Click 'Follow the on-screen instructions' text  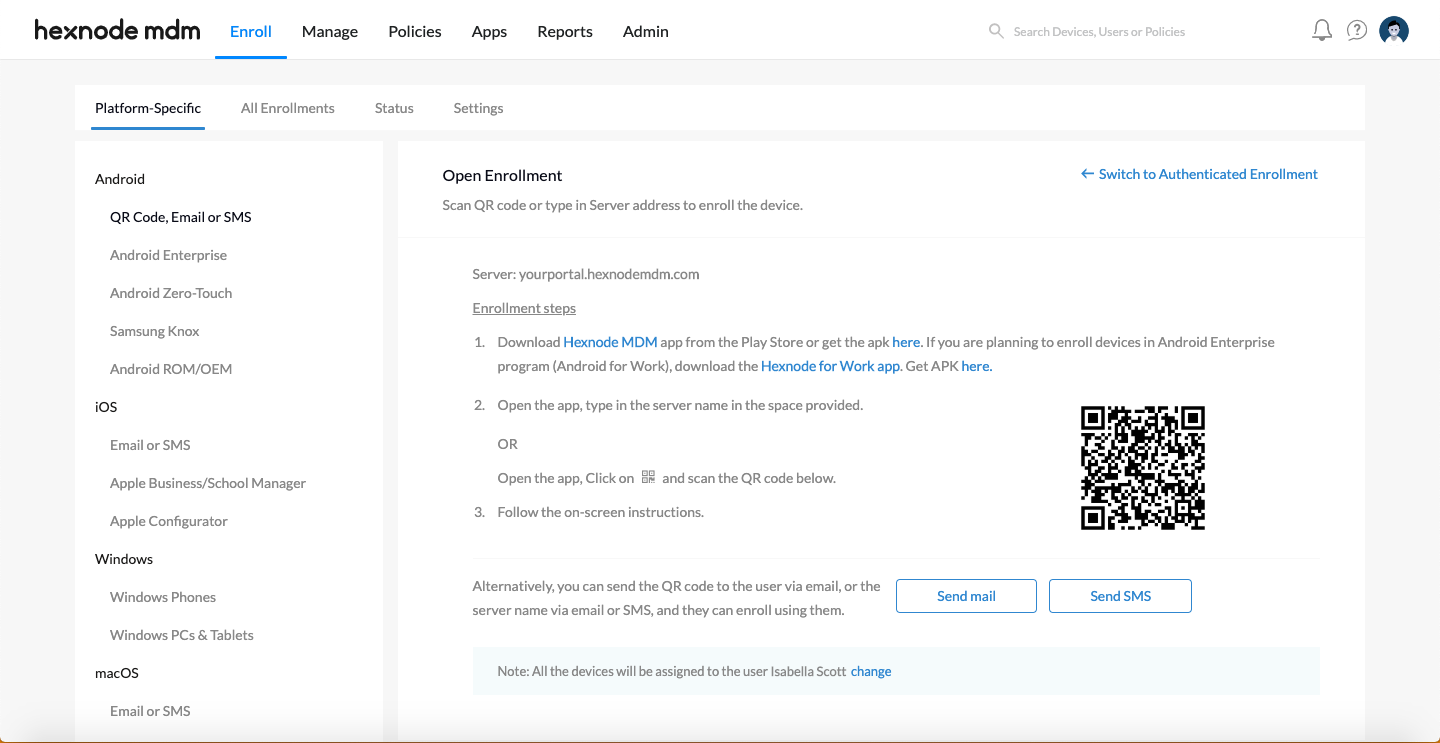601,512
